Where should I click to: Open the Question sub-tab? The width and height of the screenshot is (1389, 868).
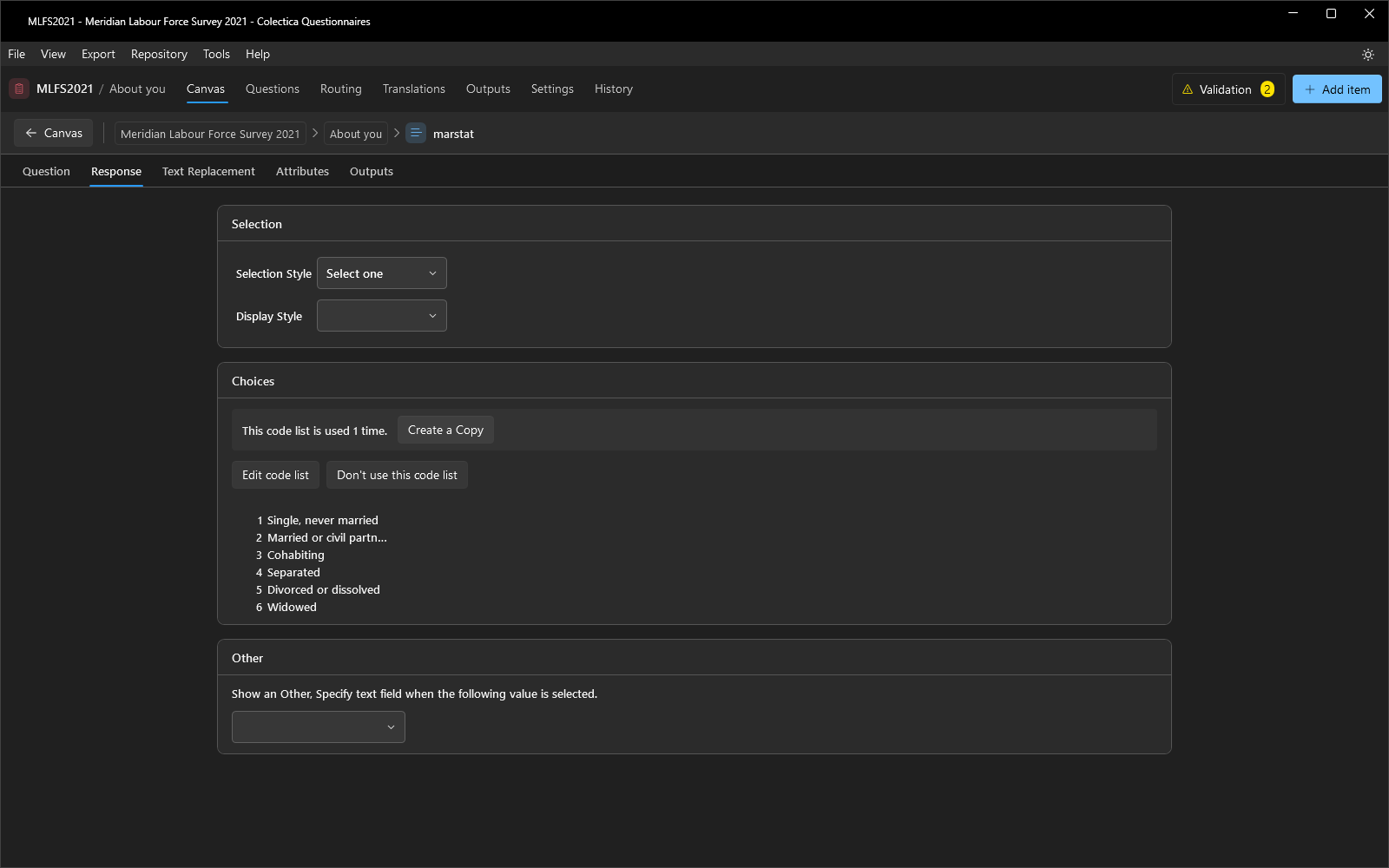pos(46,171)
